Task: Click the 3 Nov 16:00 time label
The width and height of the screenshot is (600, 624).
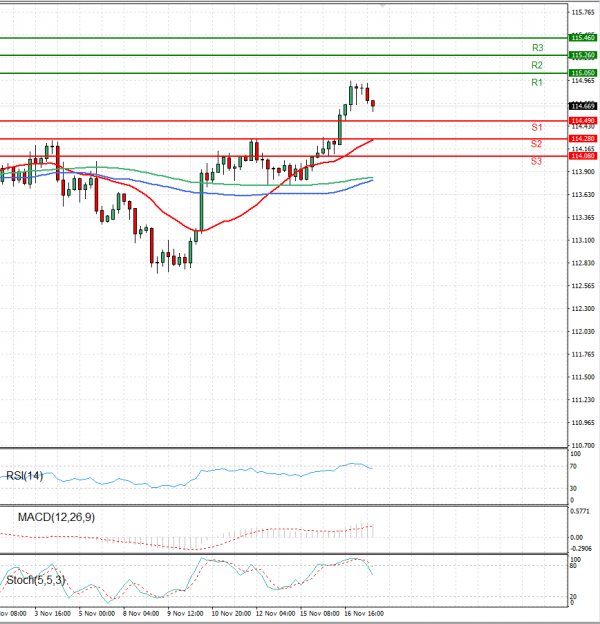Action: (53, 613)
